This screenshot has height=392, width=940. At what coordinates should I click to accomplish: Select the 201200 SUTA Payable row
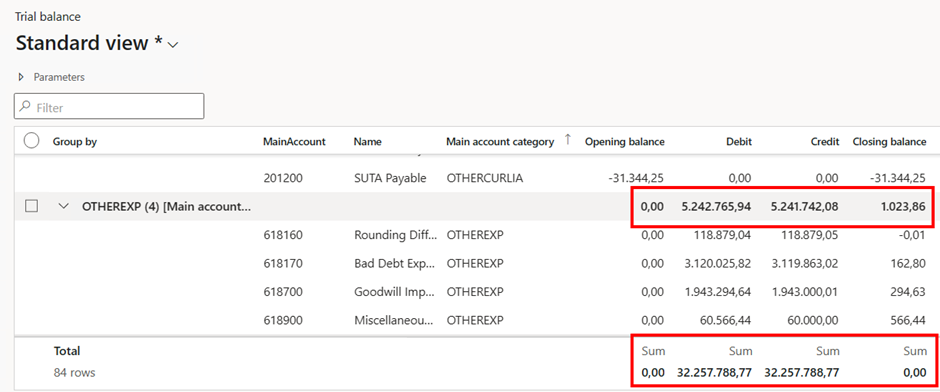(477, 178)
